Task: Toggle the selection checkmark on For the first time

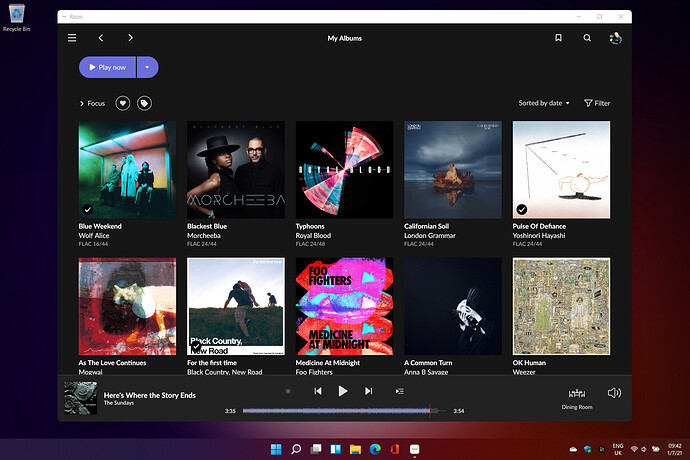Action: (x=196, y=346)
